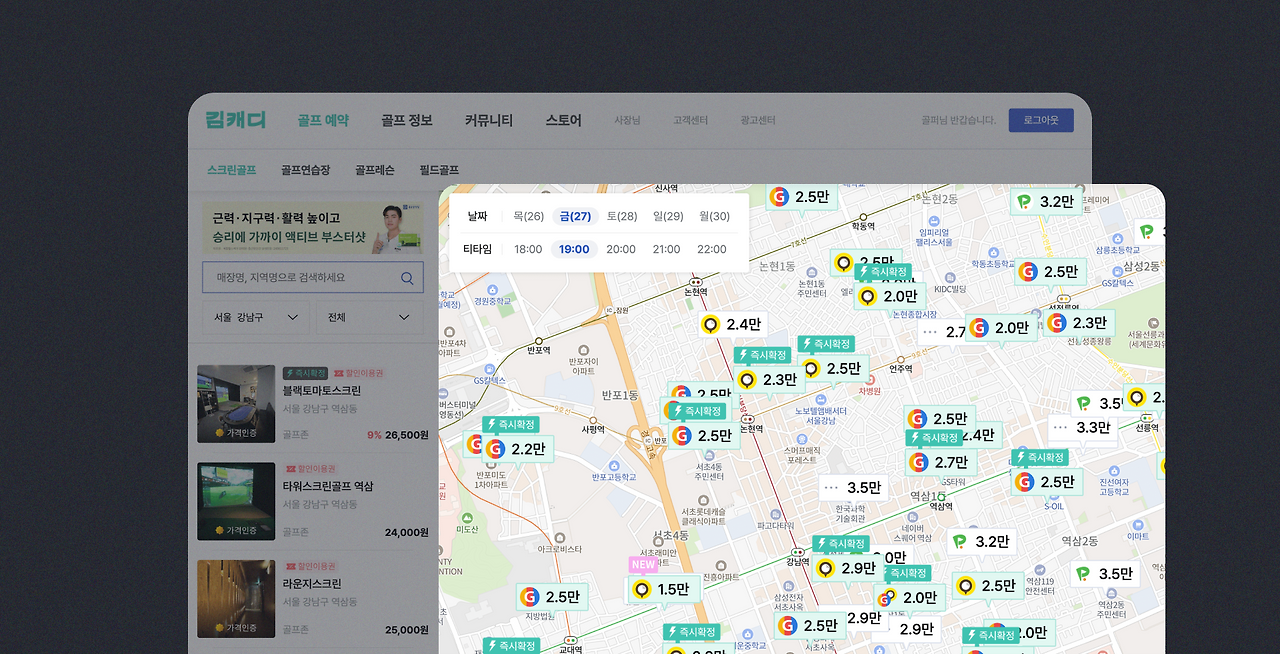1280x654 pixels.
Task: Click the 26,500원 price
Action: [x=407, y=435]
